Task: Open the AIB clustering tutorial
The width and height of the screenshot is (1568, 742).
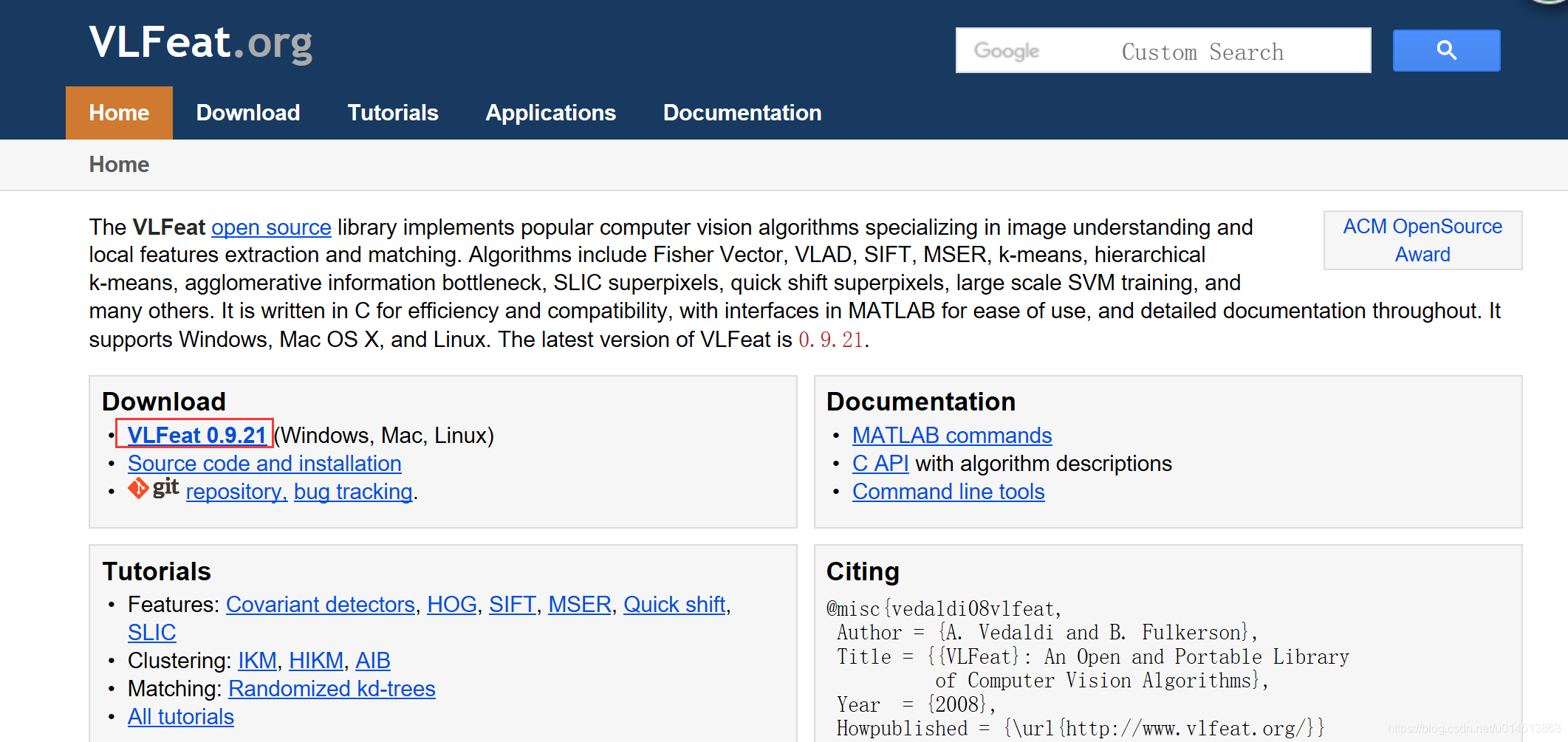Action: pos(373,661)
